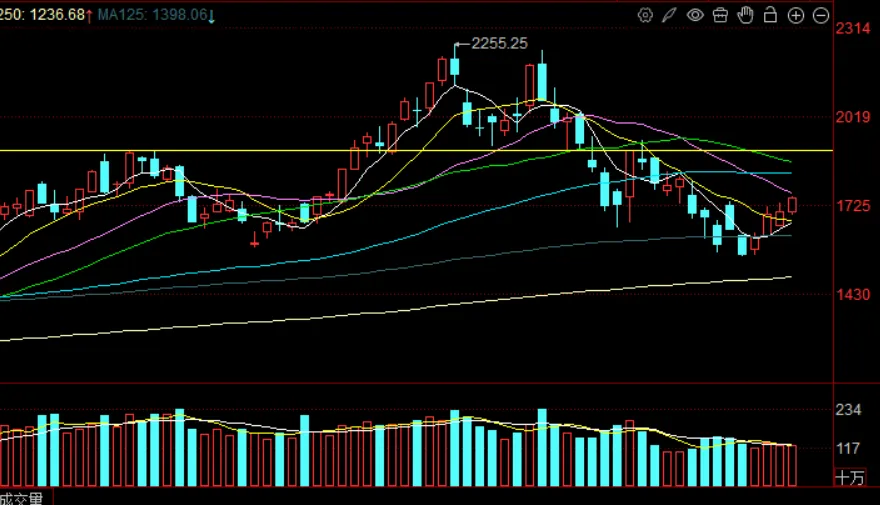
Task: Click the 234 volume axis label
Action: (x=848, y=410)
